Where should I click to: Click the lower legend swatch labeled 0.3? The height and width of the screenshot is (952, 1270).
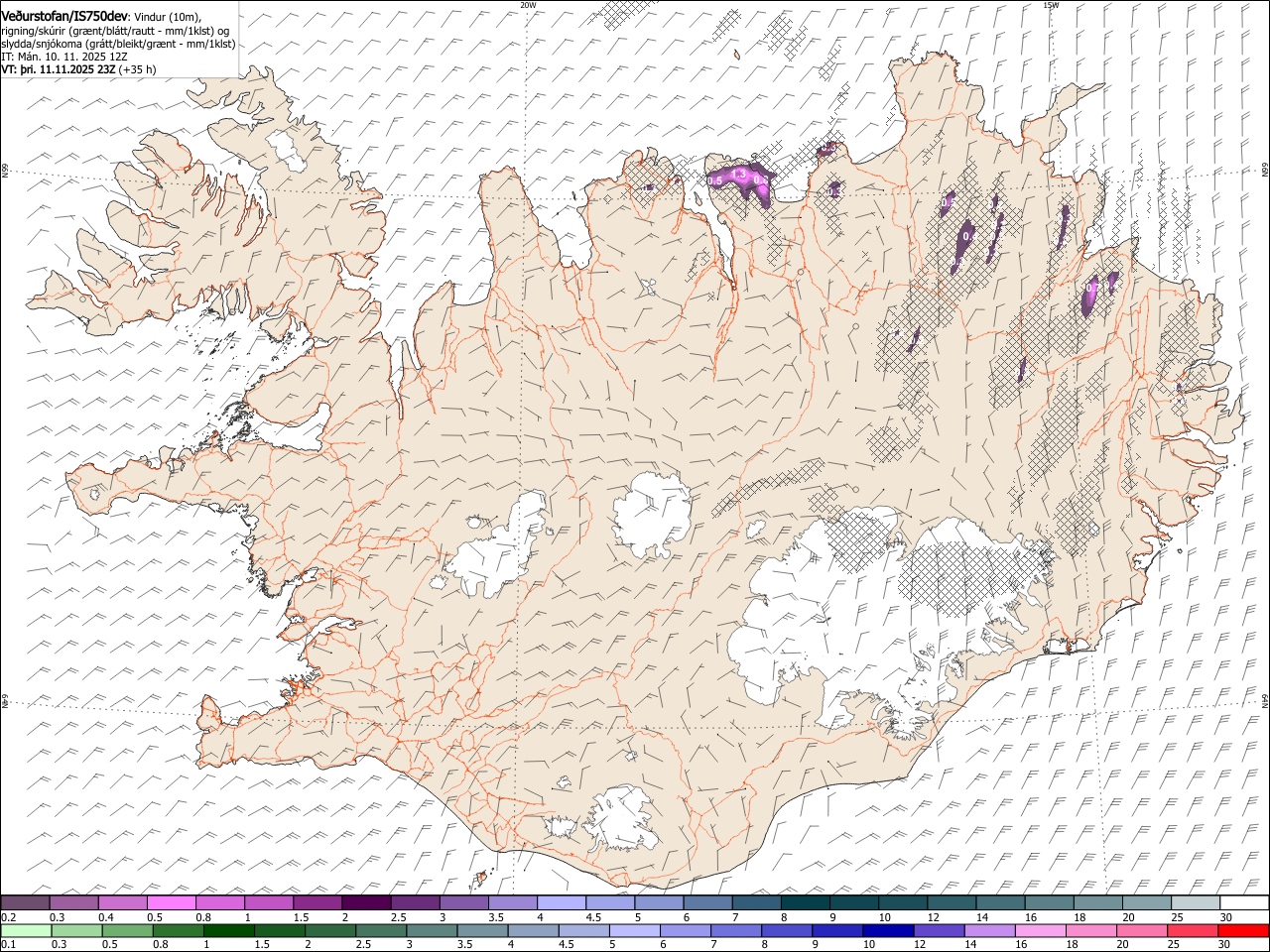pos(76,930)
